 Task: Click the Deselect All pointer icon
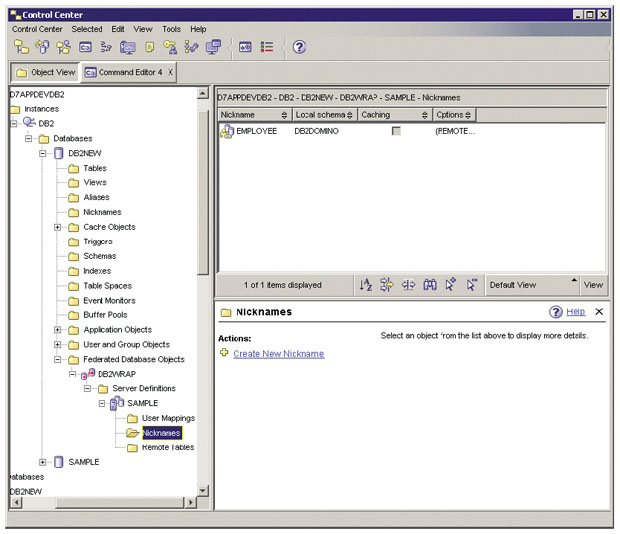[472, 284]
